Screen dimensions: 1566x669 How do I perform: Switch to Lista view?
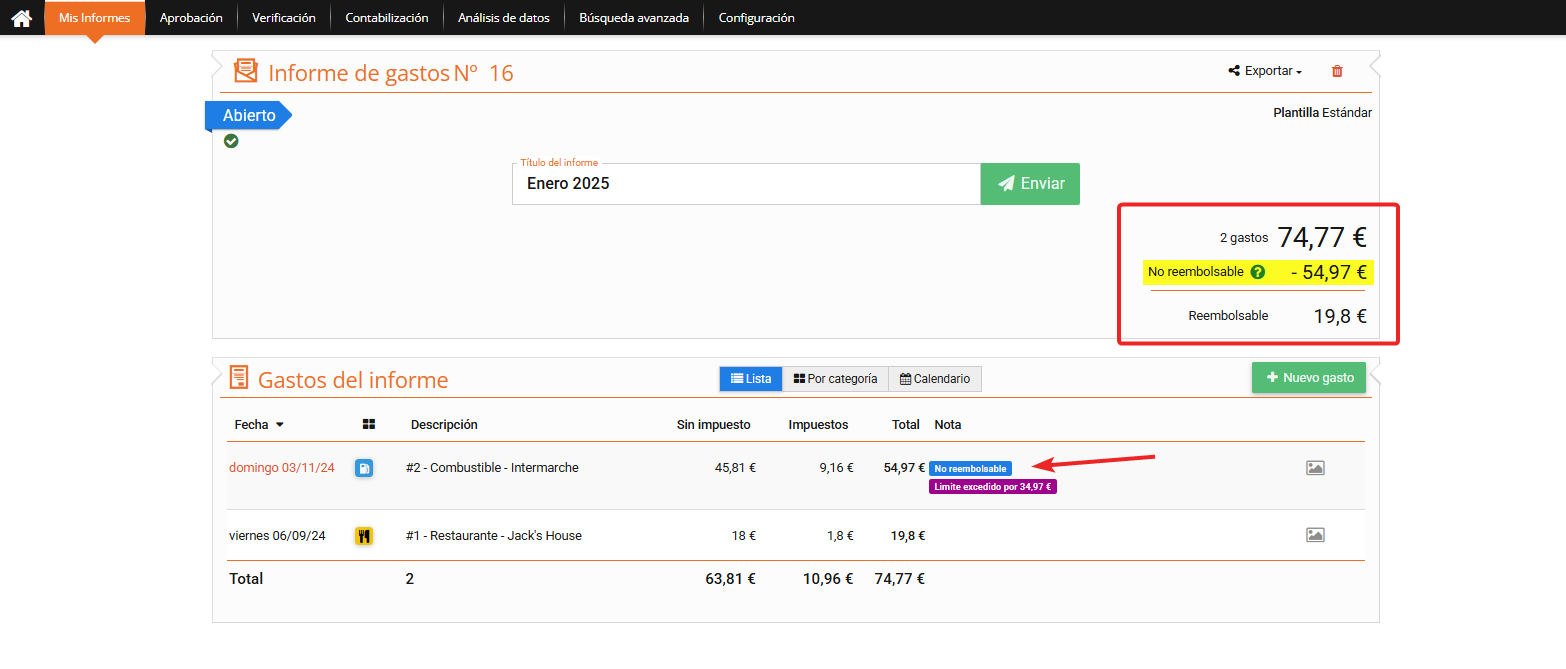(751, 379)
